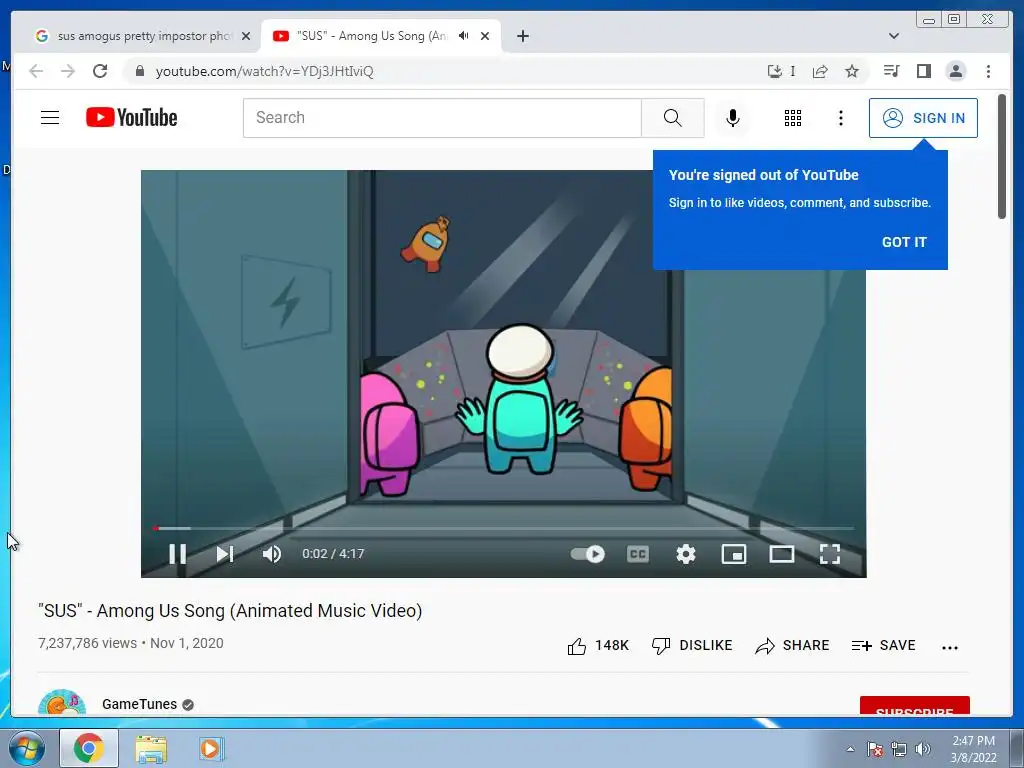The image size is (1024, 768).
Task: Click the DISLIKE button
Action: click(692, 646)
